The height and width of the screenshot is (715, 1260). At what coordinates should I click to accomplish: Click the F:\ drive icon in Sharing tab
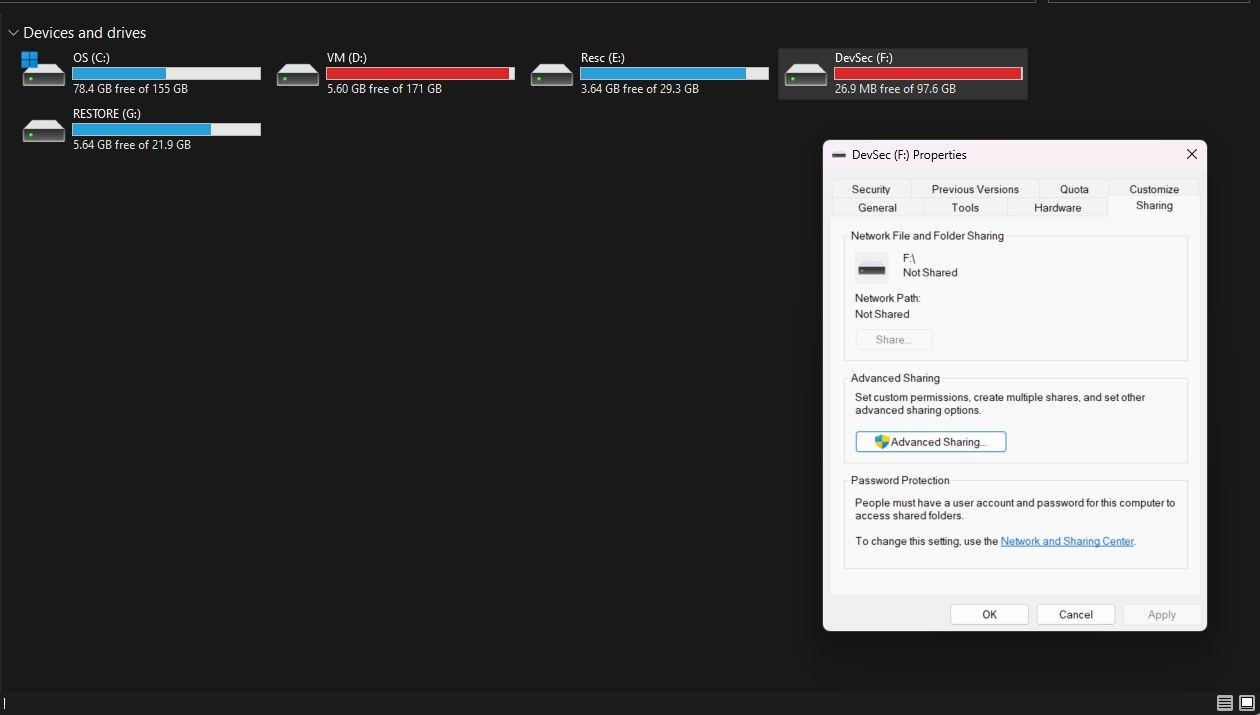(872, 268)
